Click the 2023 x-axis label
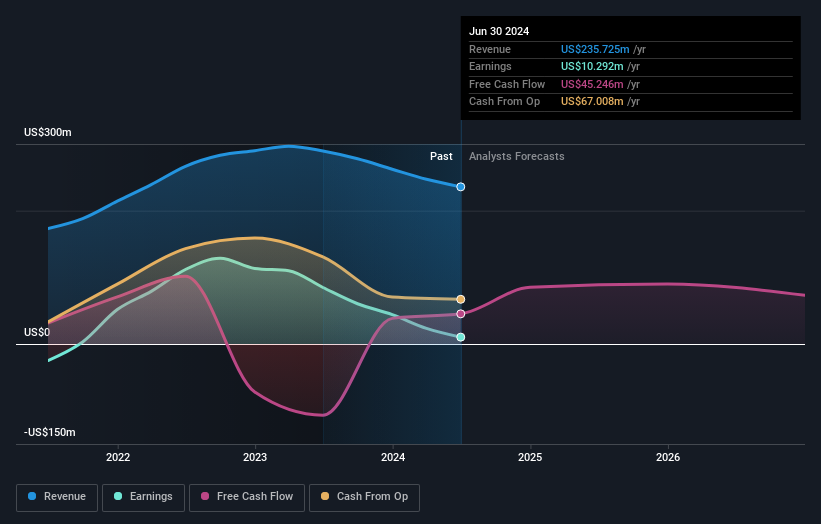821x524 pixels. [255, 457]
